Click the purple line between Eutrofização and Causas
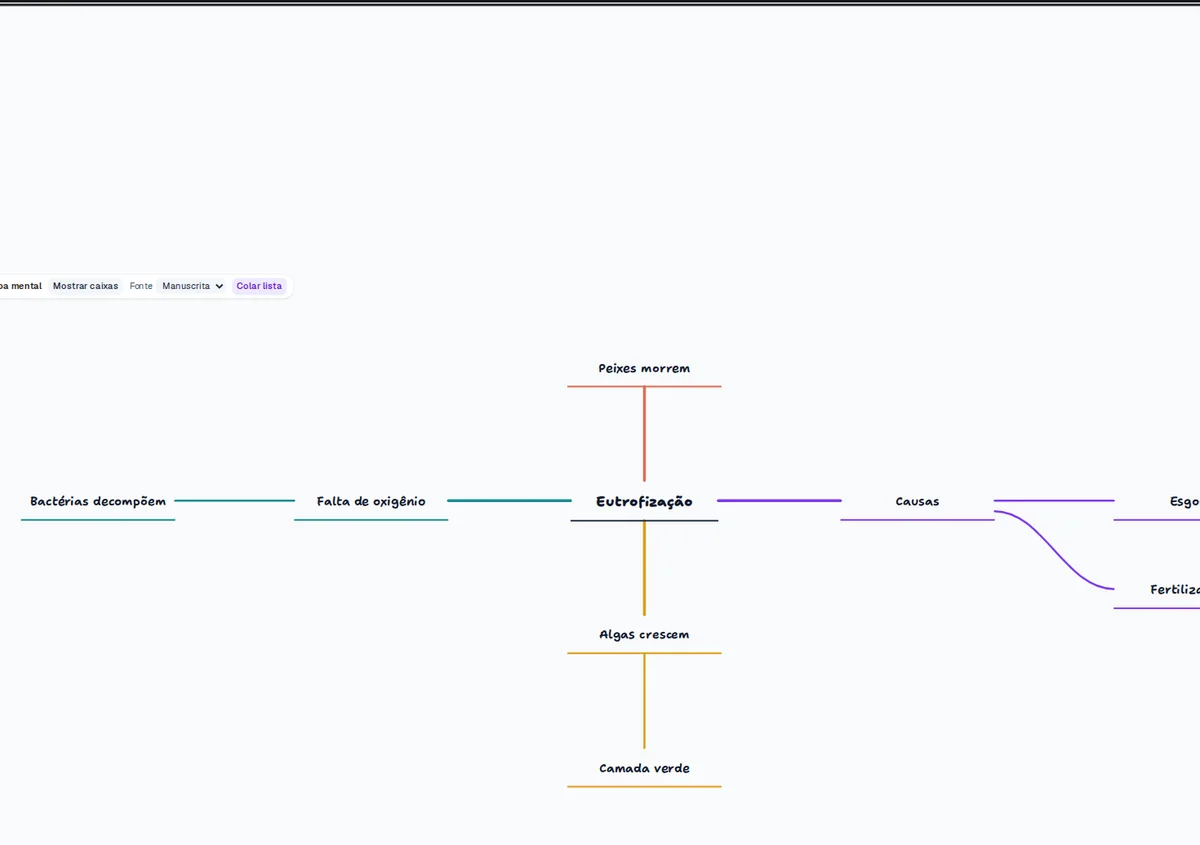The image size is (1200, 845). (x=779, y=500)
